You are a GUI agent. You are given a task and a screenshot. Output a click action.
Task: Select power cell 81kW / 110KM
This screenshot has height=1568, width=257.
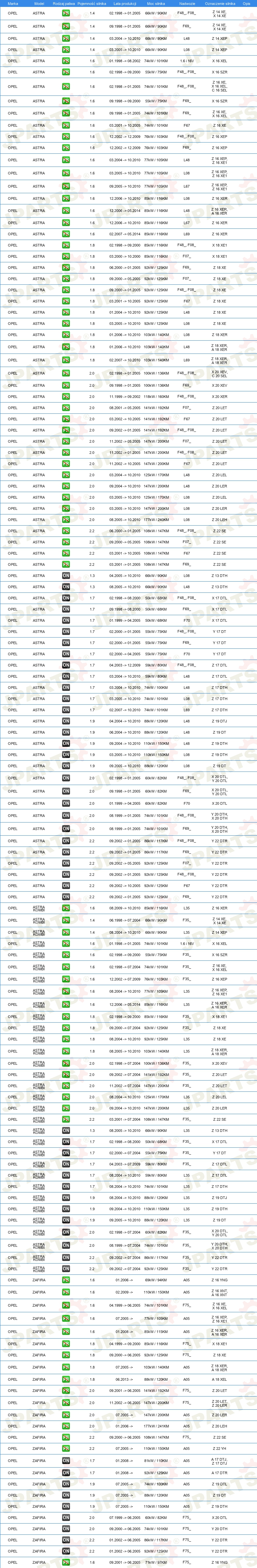coord(155,1461)
